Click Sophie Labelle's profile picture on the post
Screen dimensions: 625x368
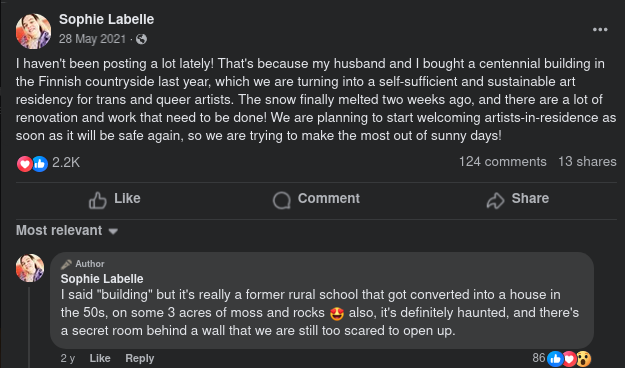pos(33,31)
